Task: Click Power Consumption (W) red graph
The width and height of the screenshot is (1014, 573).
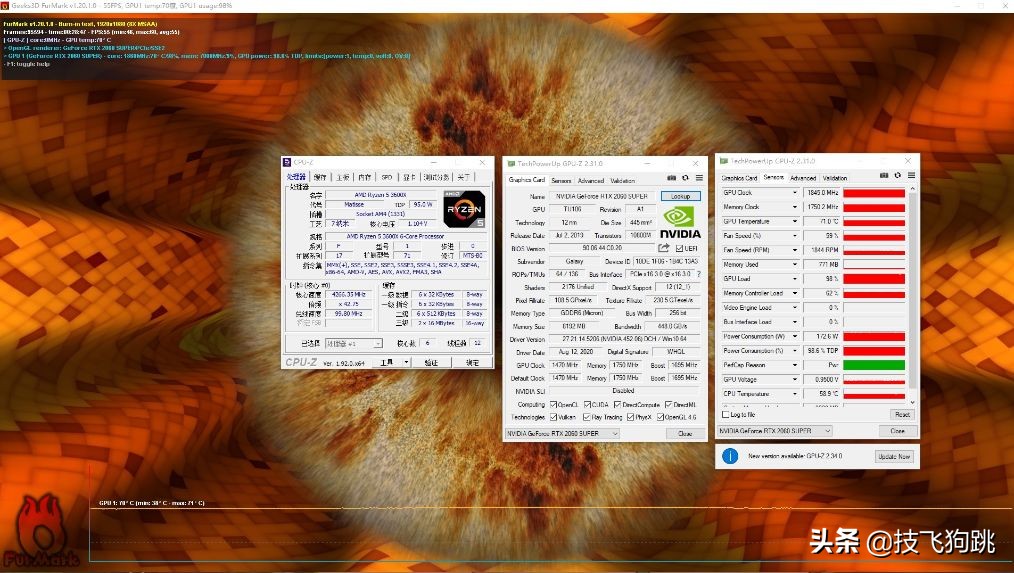Action: (874, 336)
